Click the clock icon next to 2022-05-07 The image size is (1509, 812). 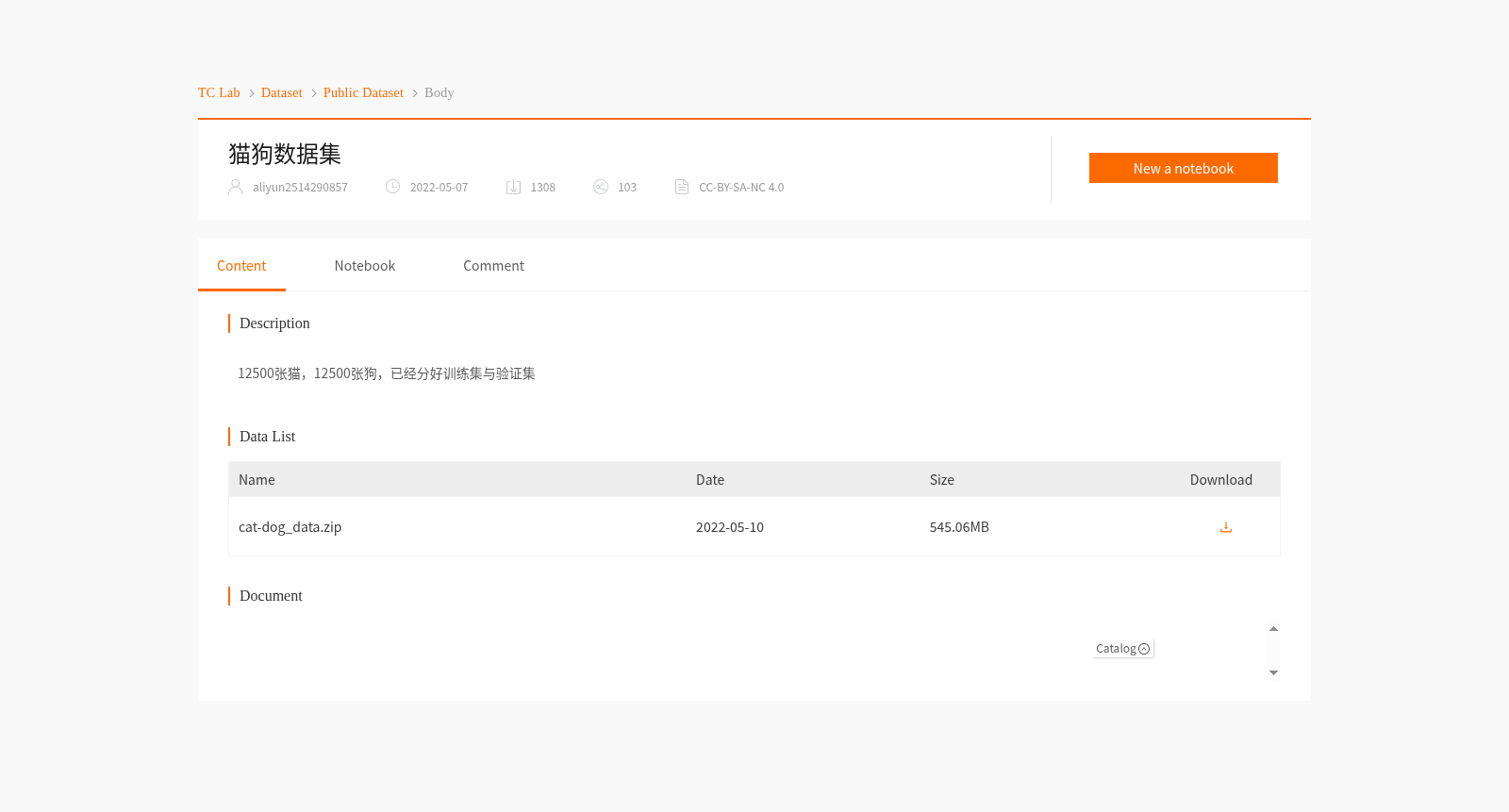(392, 187)
